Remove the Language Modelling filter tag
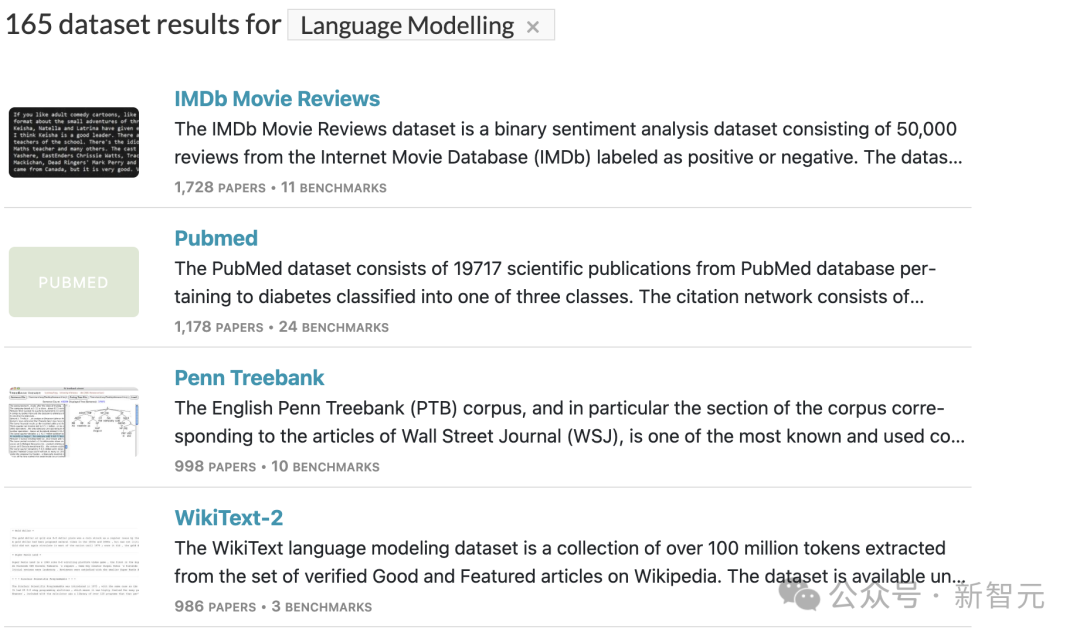The width and height of the screenshot is (1080, 639). click(532, 28)
